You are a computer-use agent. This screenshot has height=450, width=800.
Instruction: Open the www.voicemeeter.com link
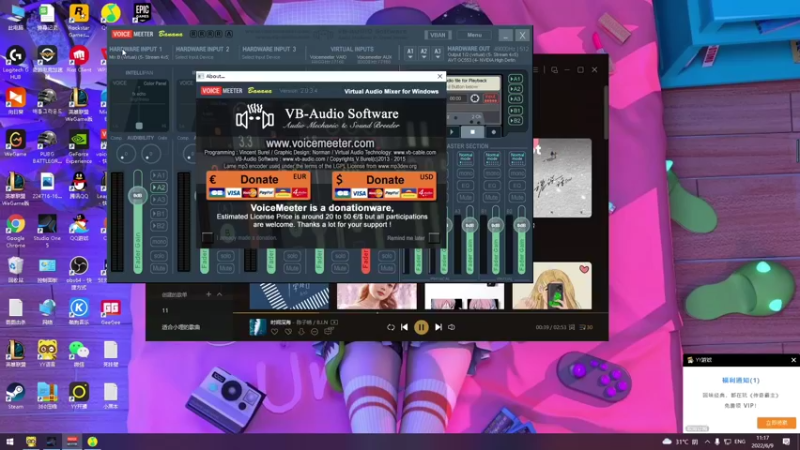pos(320,143)
